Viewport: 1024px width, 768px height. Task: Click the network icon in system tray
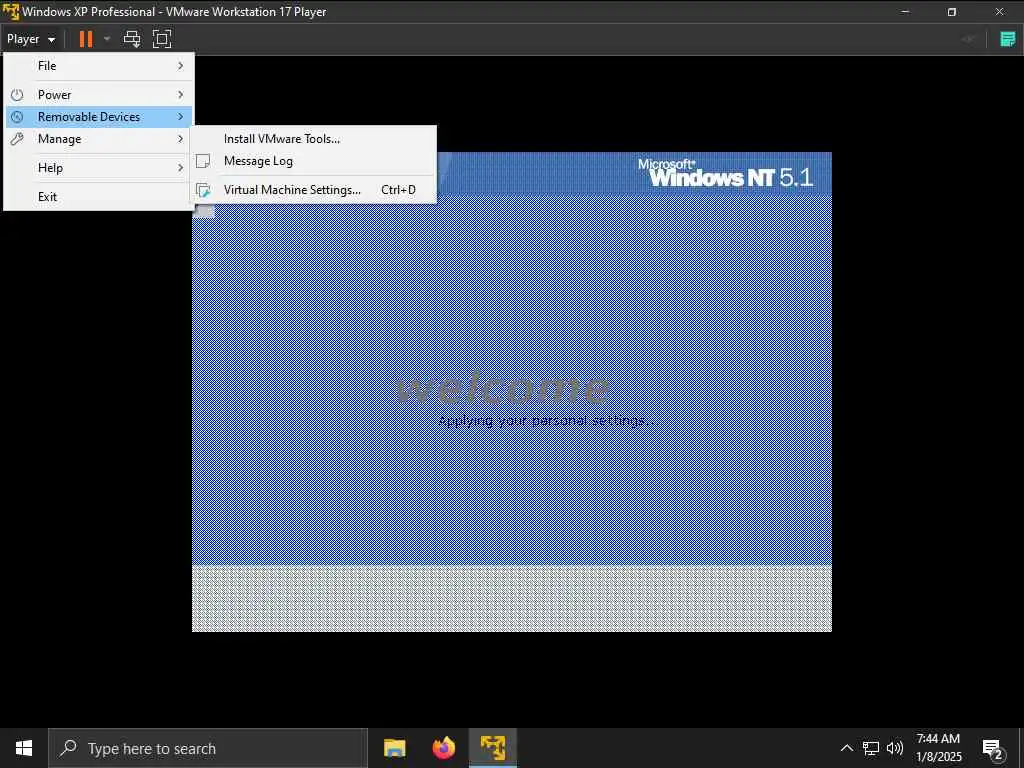pos(871,748)
